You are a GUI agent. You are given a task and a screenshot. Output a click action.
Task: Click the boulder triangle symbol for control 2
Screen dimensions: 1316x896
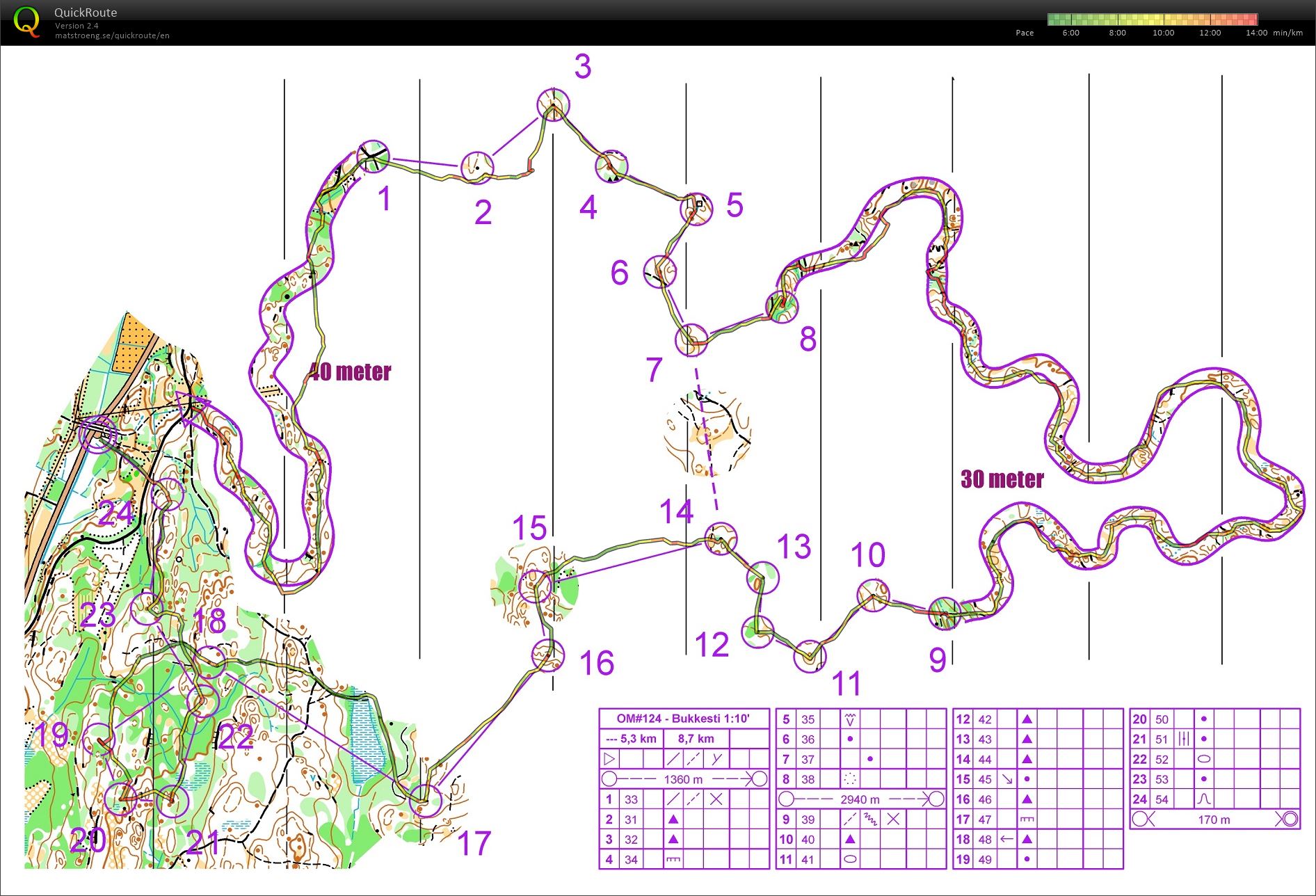point(673,819)
